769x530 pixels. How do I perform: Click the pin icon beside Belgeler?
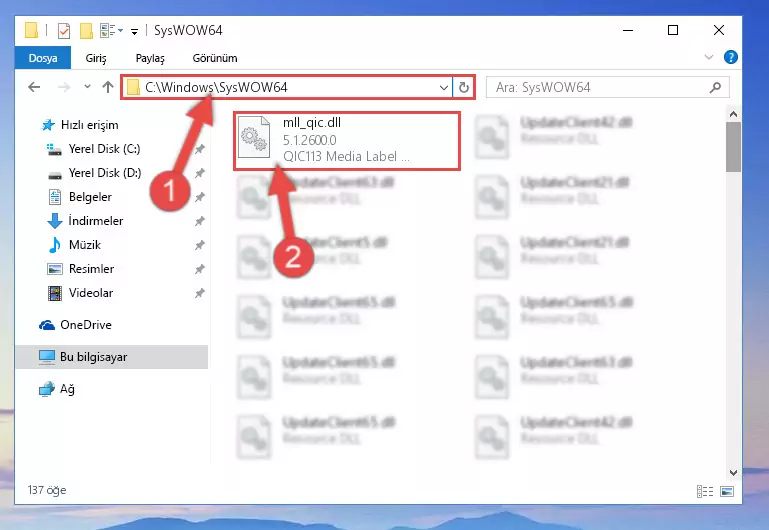(200, 197)
